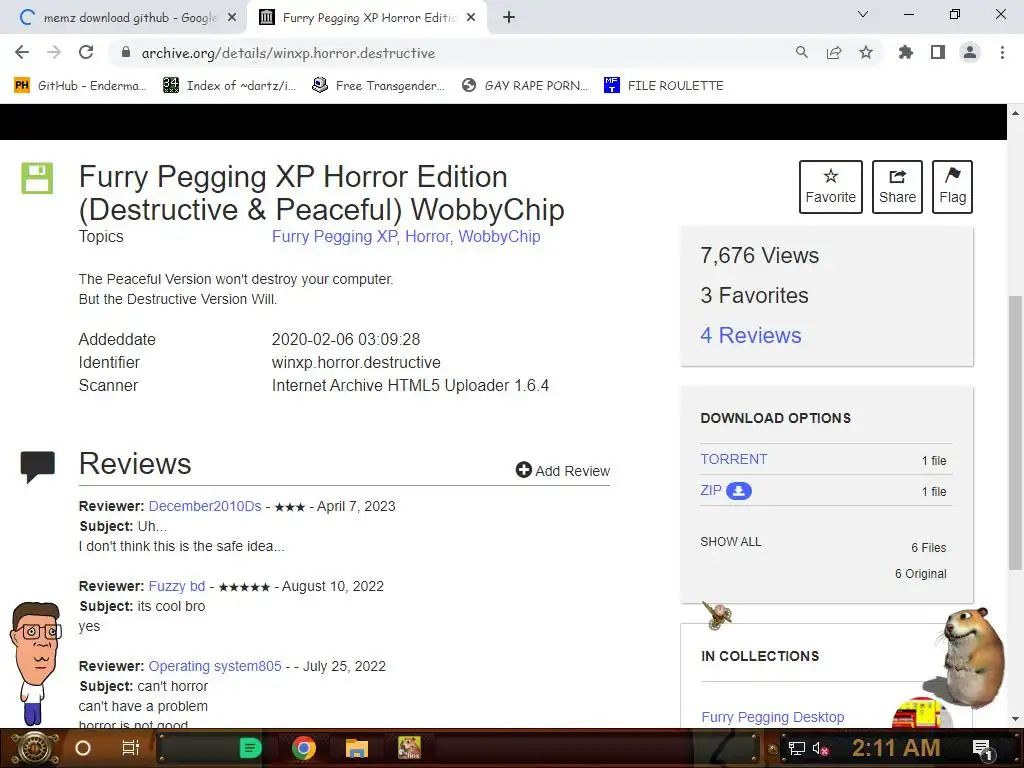This screenshot has height=768, width=1024.
Task: Click the ZIP blue download arrow icon
Action: [739, 490]
